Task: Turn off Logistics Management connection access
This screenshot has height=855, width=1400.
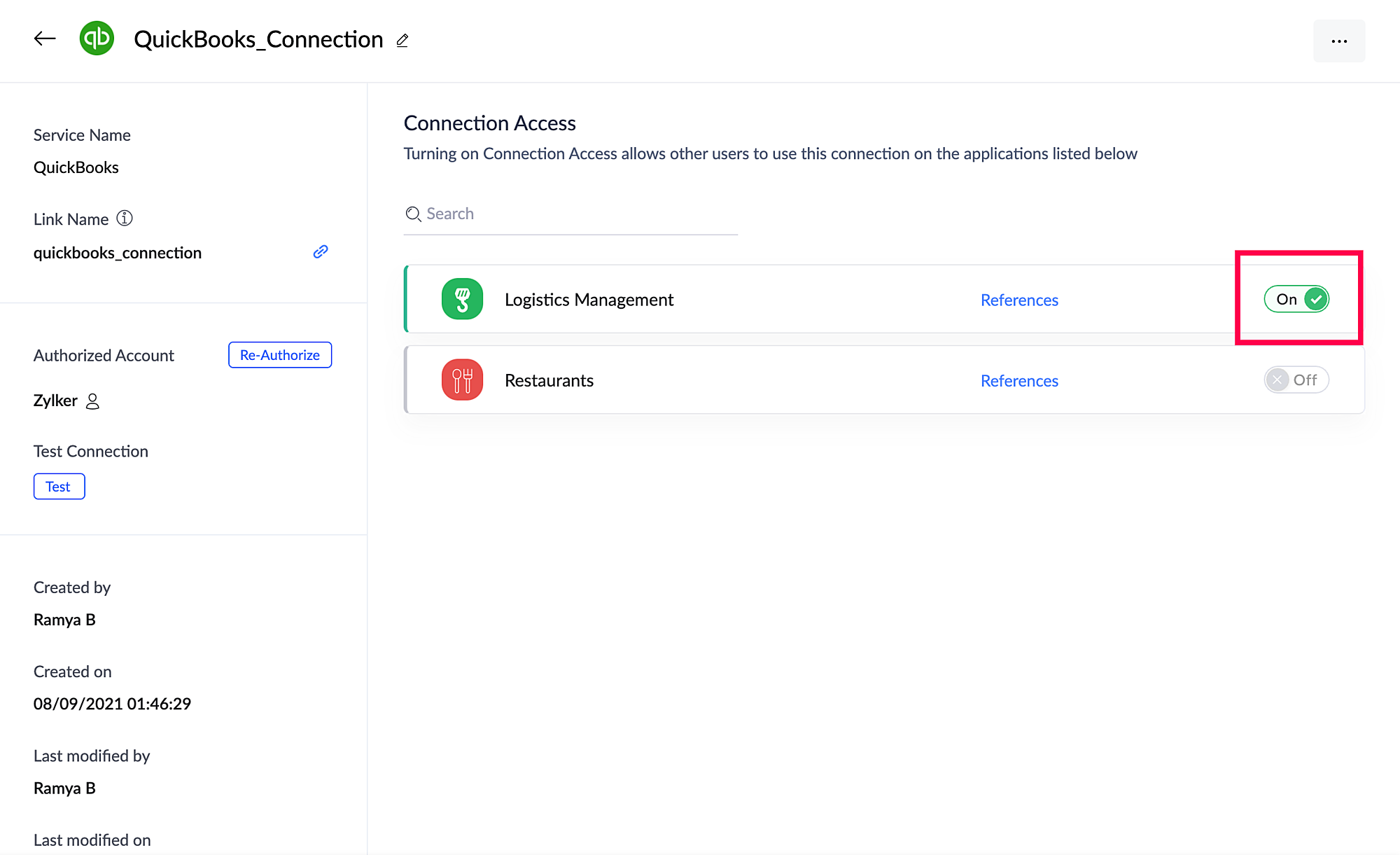Action: tap(1296, 299)
